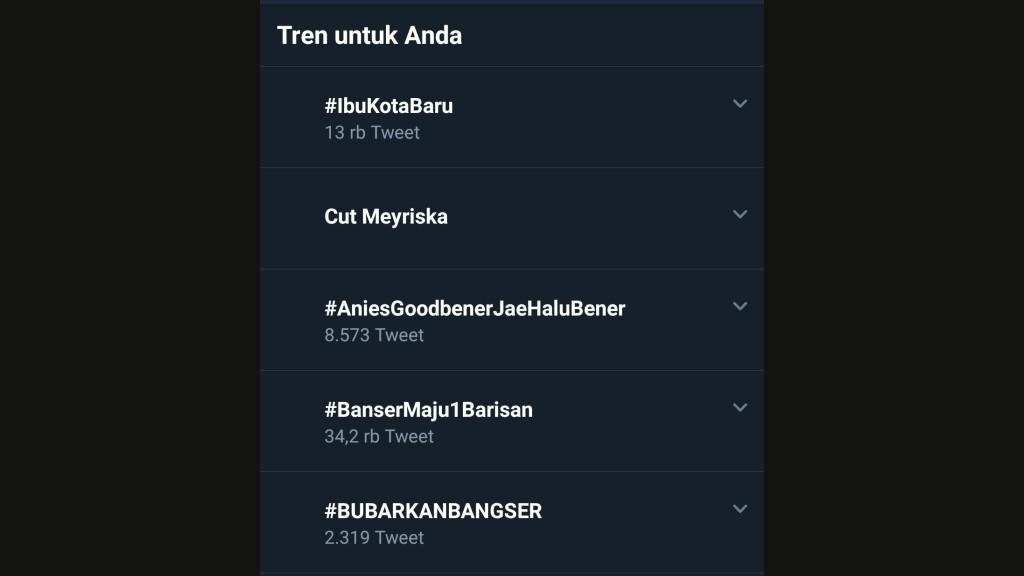Open the #BUBARKANBANGSER hashtag
The image size is (1024, 576).
[434, 510]
